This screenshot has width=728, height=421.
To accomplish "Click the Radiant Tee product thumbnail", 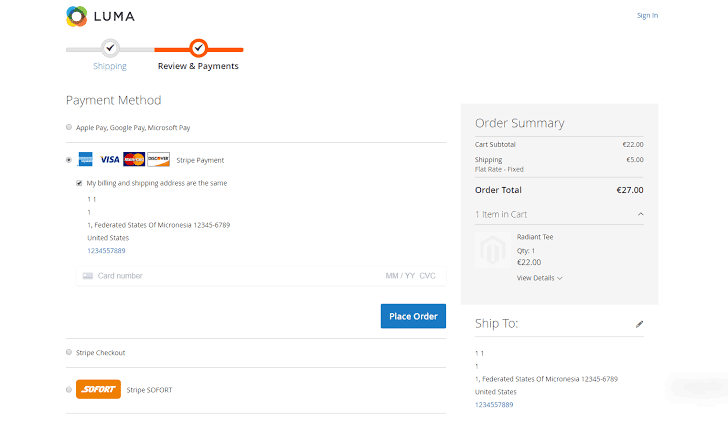I will tap(493, 250).
